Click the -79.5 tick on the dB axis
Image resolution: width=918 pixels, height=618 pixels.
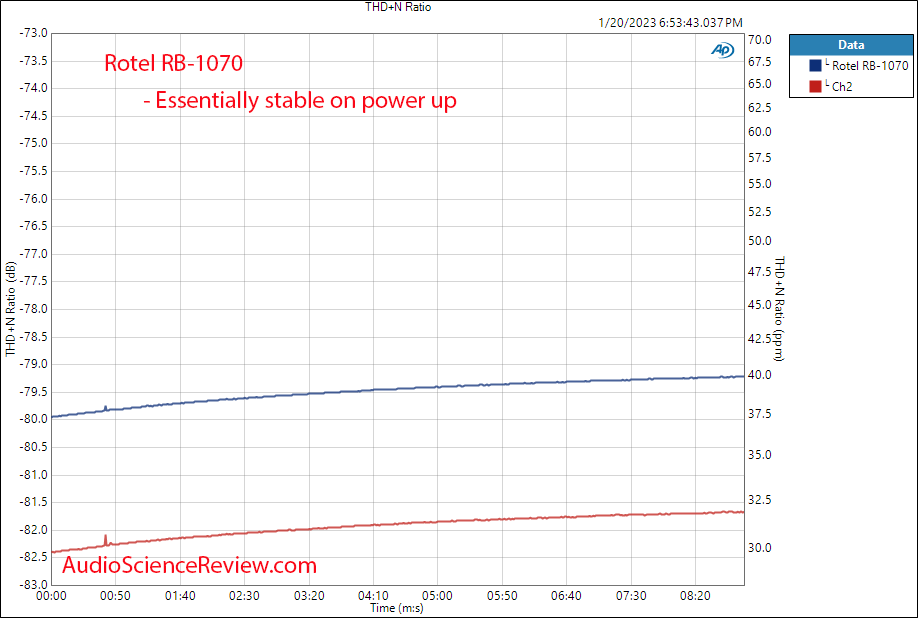tap(35, 392)
